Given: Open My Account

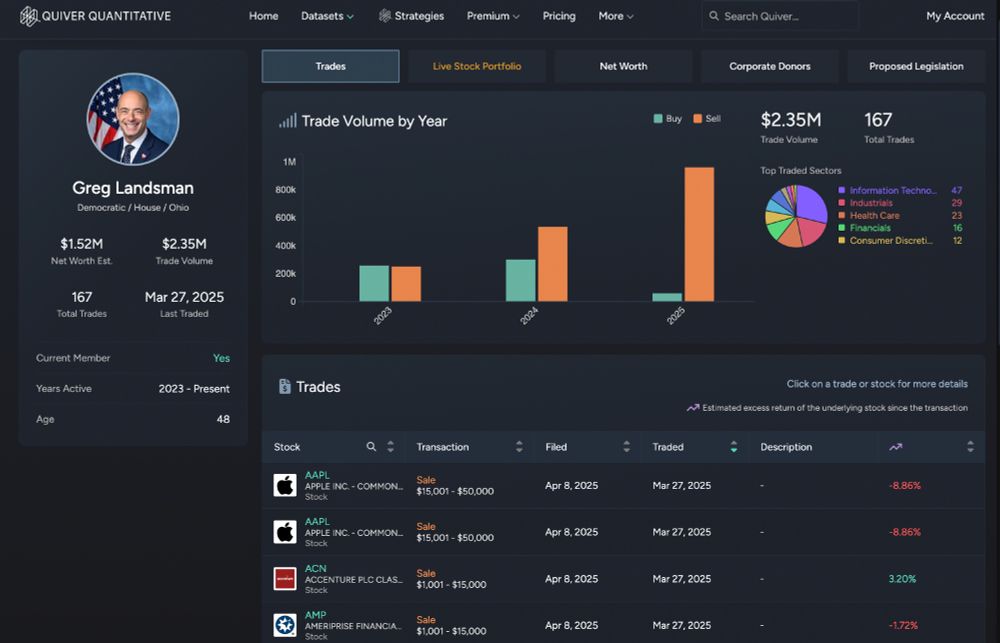Looking at the screenshot, I should pos(955,16).
